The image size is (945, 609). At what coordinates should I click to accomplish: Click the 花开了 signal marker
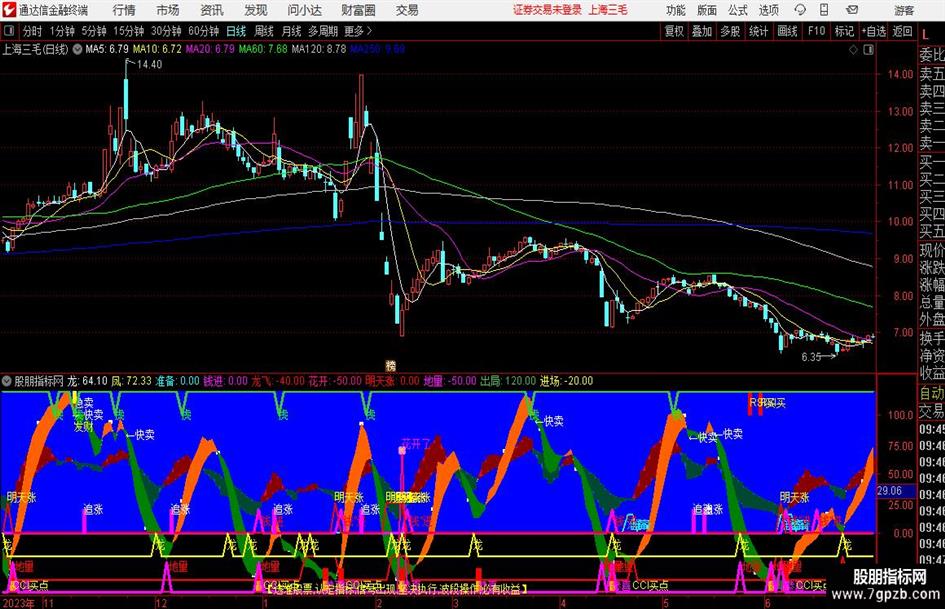click(x=416, y=445)
